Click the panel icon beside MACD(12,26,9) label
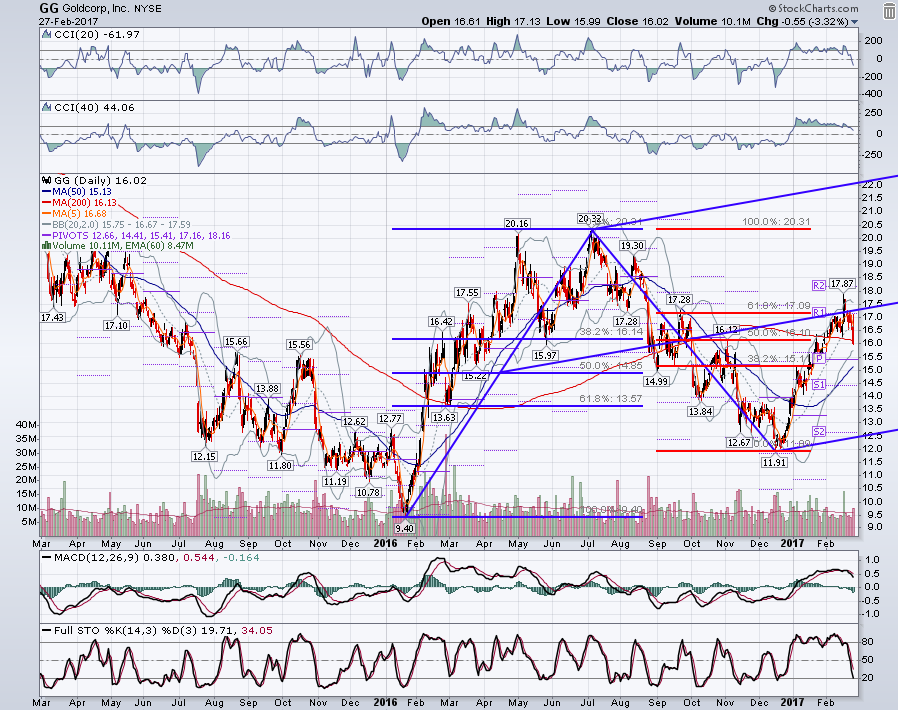Image resolution: width=898 pixels, height=710 pixels. [46, 557]
